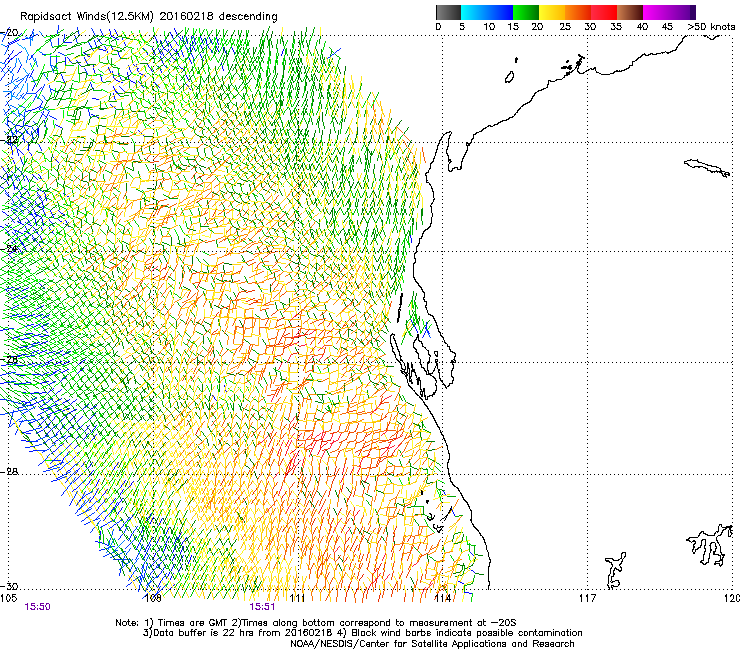740x650 pixels.
Task: Click the '>50 knots' legend label
Action: pos(711,27)
